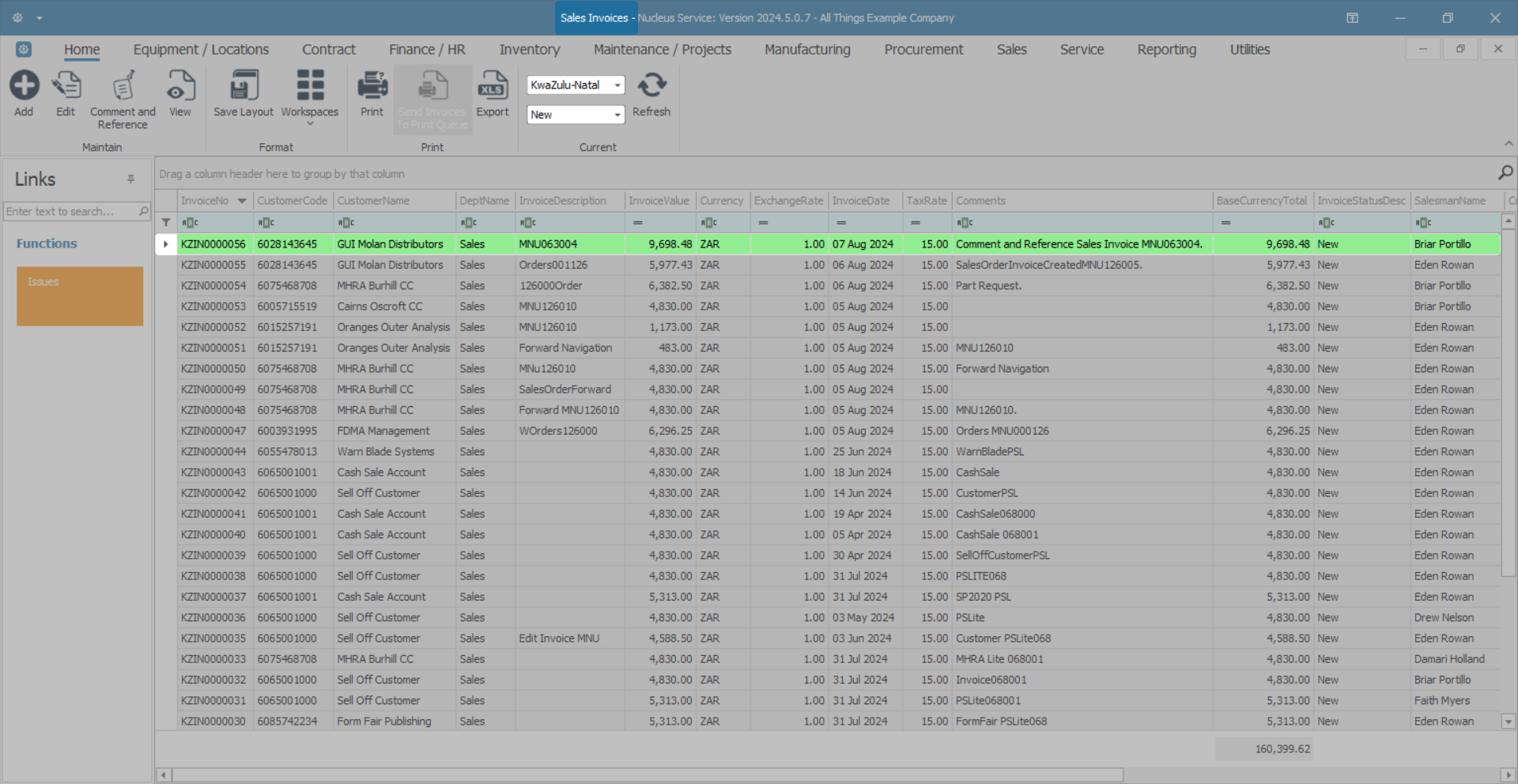
Task: Open the Home ribbon tab
Action: point(82,49)
